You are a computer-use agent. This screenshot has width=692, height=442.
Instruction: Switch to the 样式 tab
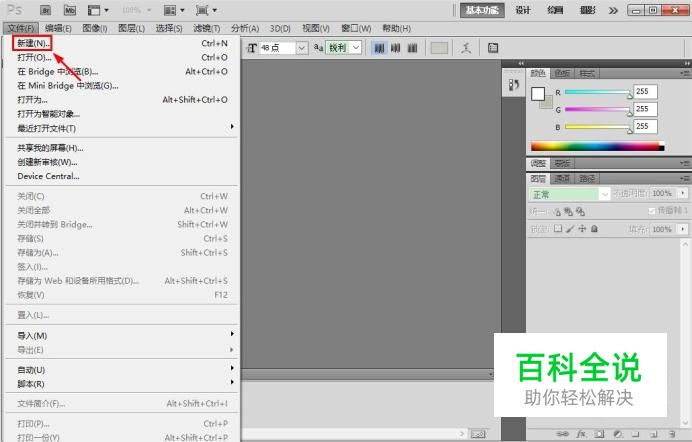click(x=587, y=73)
